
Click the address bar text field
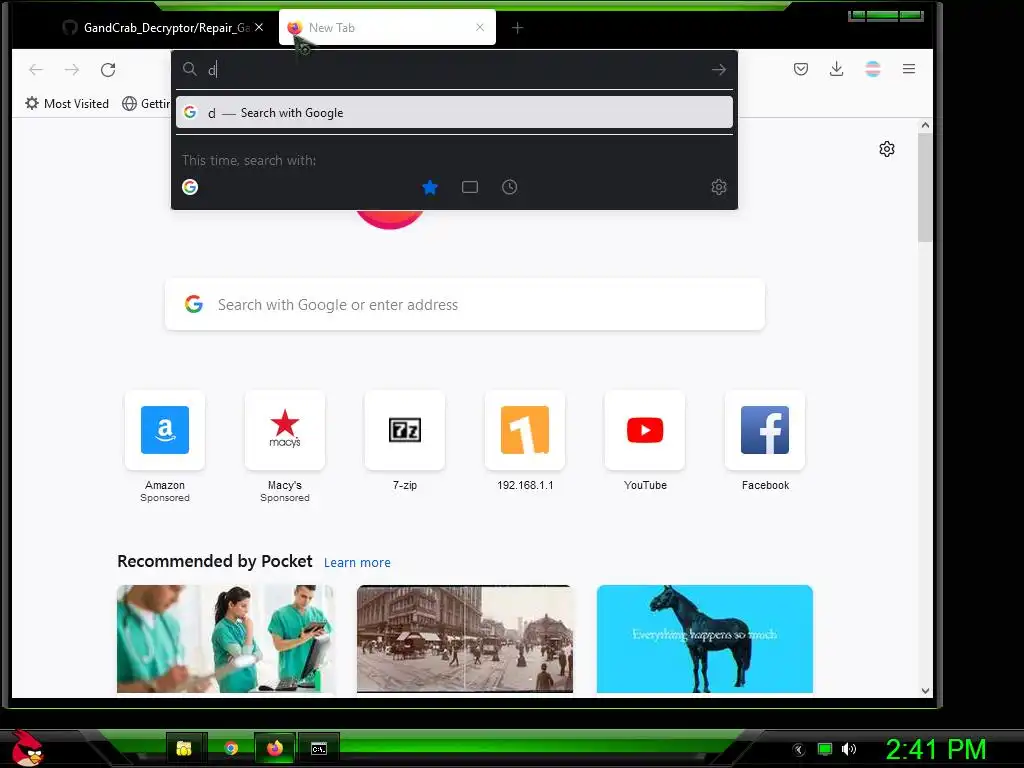455,69
